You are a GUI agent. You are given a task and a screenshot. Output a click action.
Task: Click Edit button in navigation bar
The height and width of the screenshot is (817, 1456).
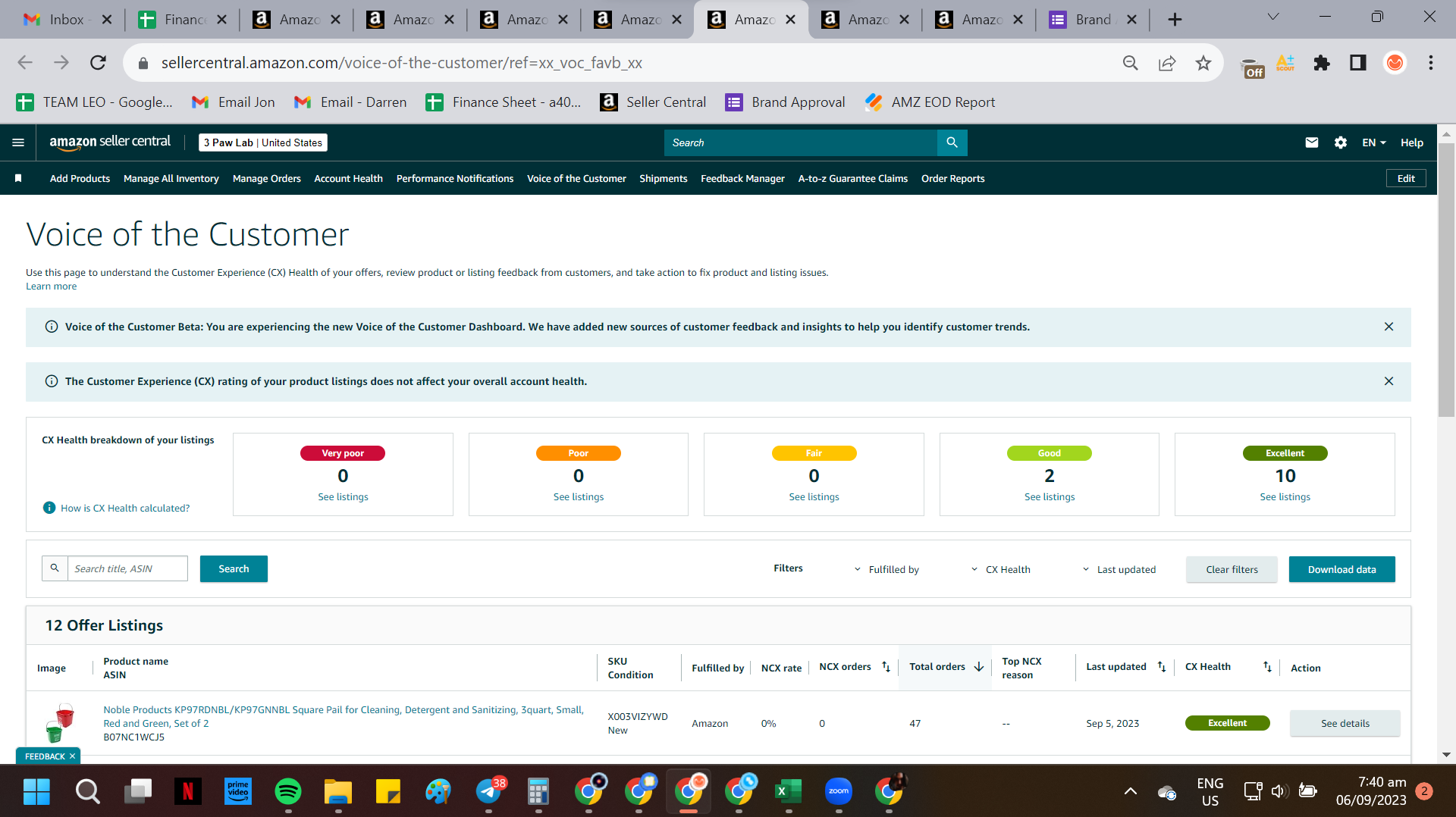(x=1406, y=178)
